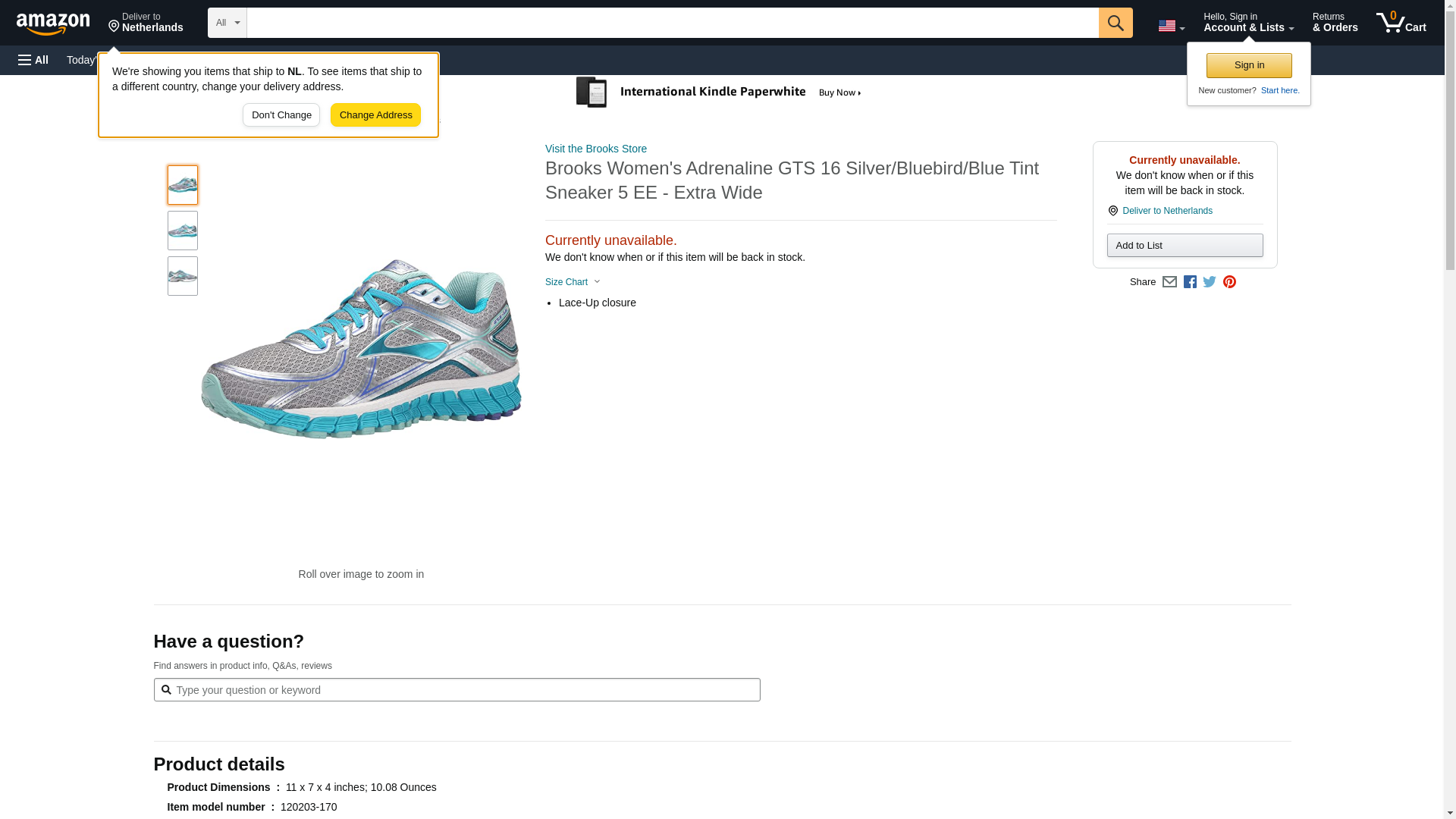Open the All hamburger menu
This screenshot has width=1456, height=819.
(x=33, y=60)
